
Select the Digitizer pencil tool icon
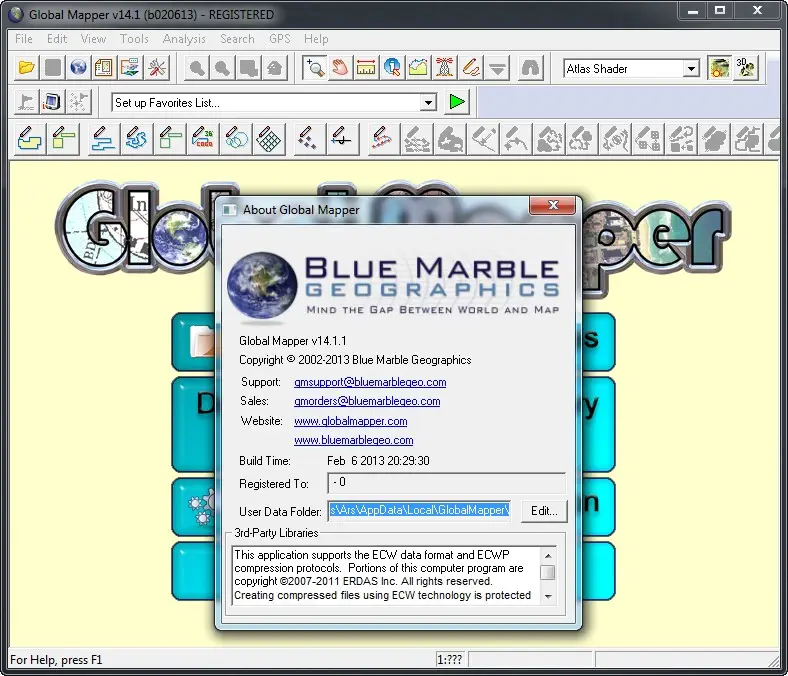click(x=471, y=67)
